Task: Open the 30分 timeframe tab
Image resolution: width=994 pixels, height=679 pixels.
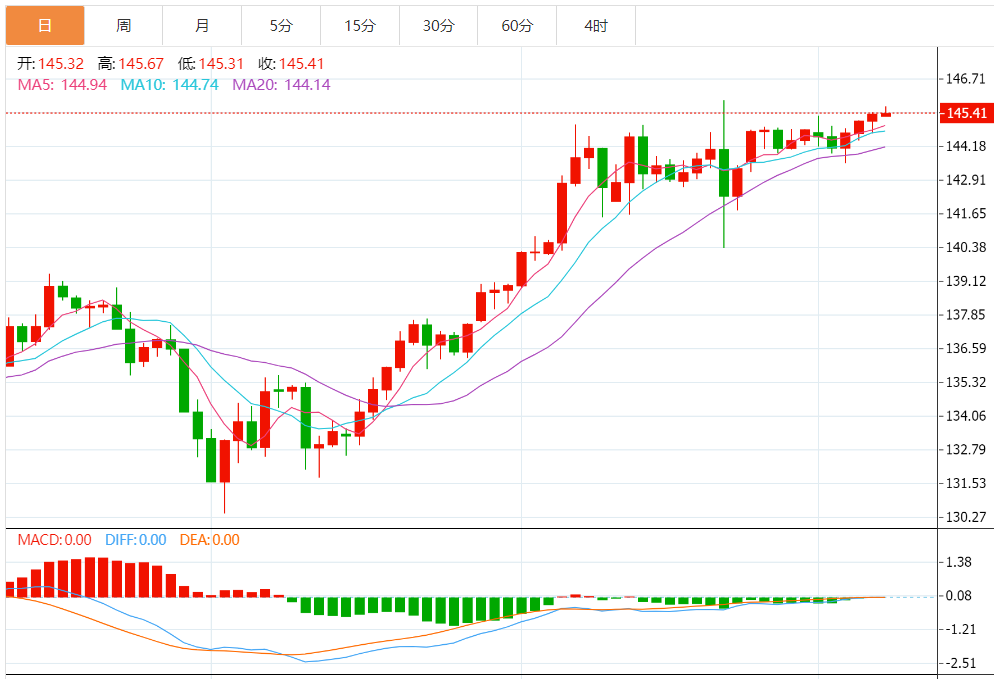Action: point(439,25)
